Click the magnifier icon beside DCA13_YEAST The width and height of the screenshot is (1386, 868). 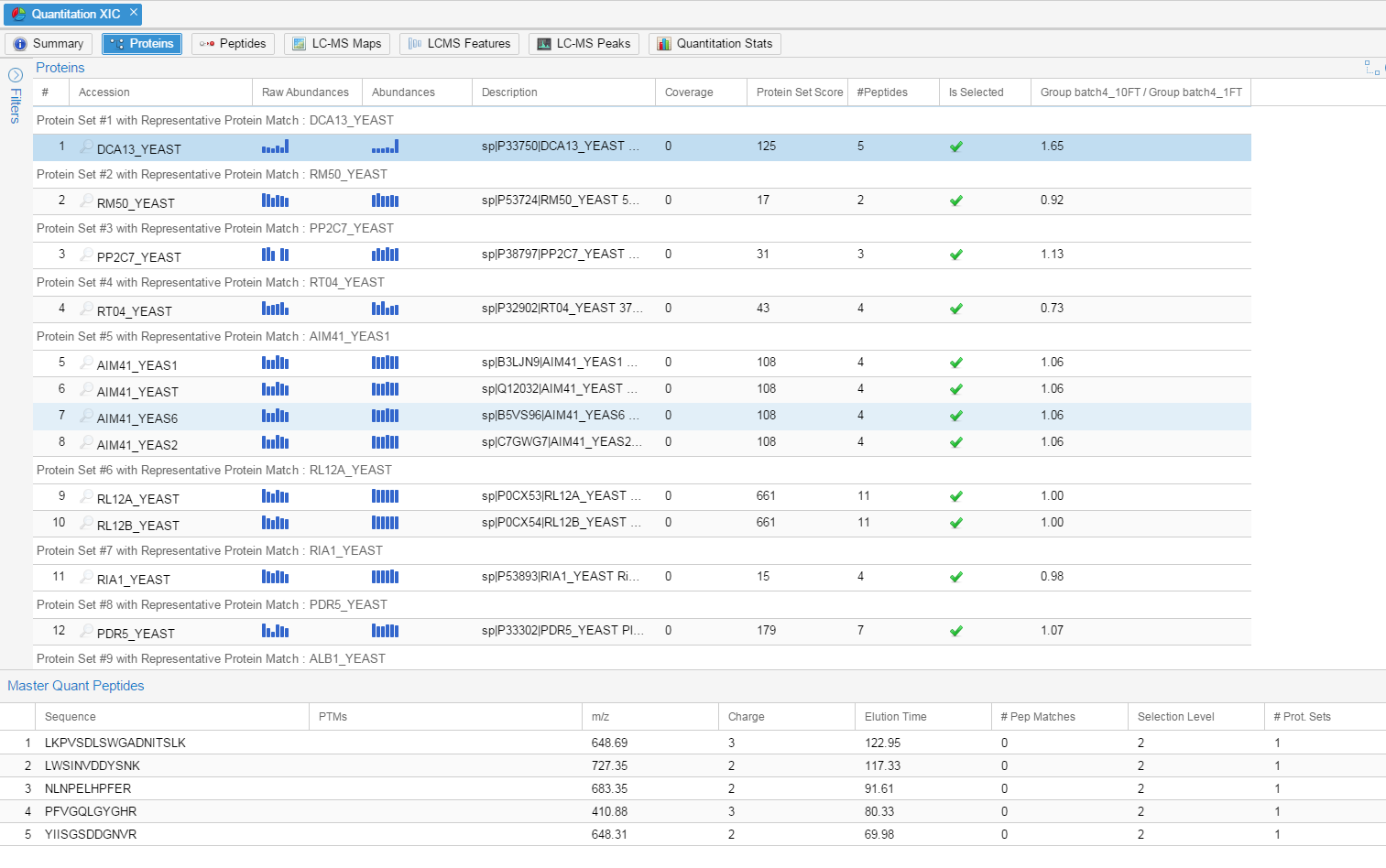pyautogui.click(x=86, y=147)
